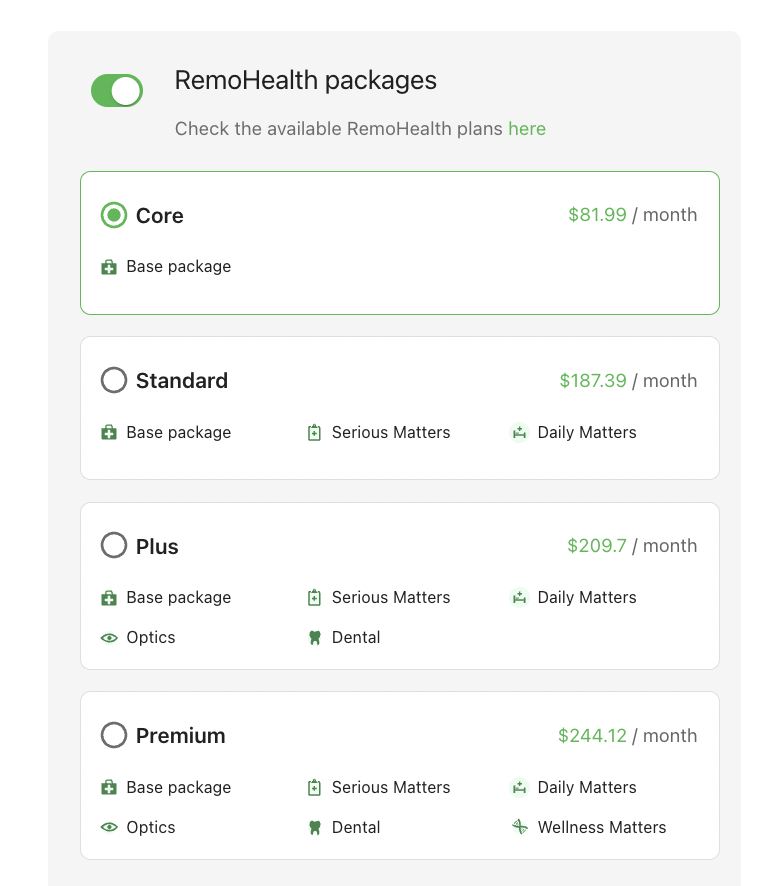This screenshot has width=774, height=886.
Task: Click the Dental tooth icon in Premium
Action: (x=315, y=828)
